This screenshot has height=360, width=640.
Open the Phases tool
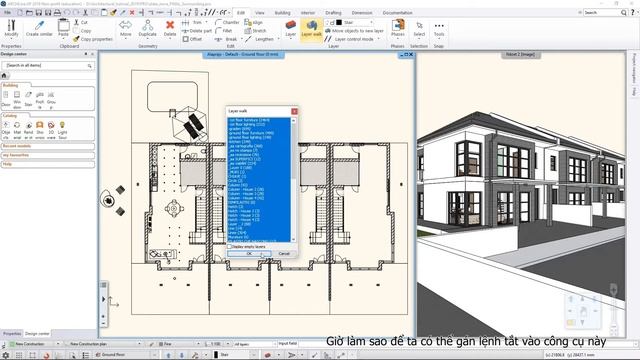coord(398,28)
